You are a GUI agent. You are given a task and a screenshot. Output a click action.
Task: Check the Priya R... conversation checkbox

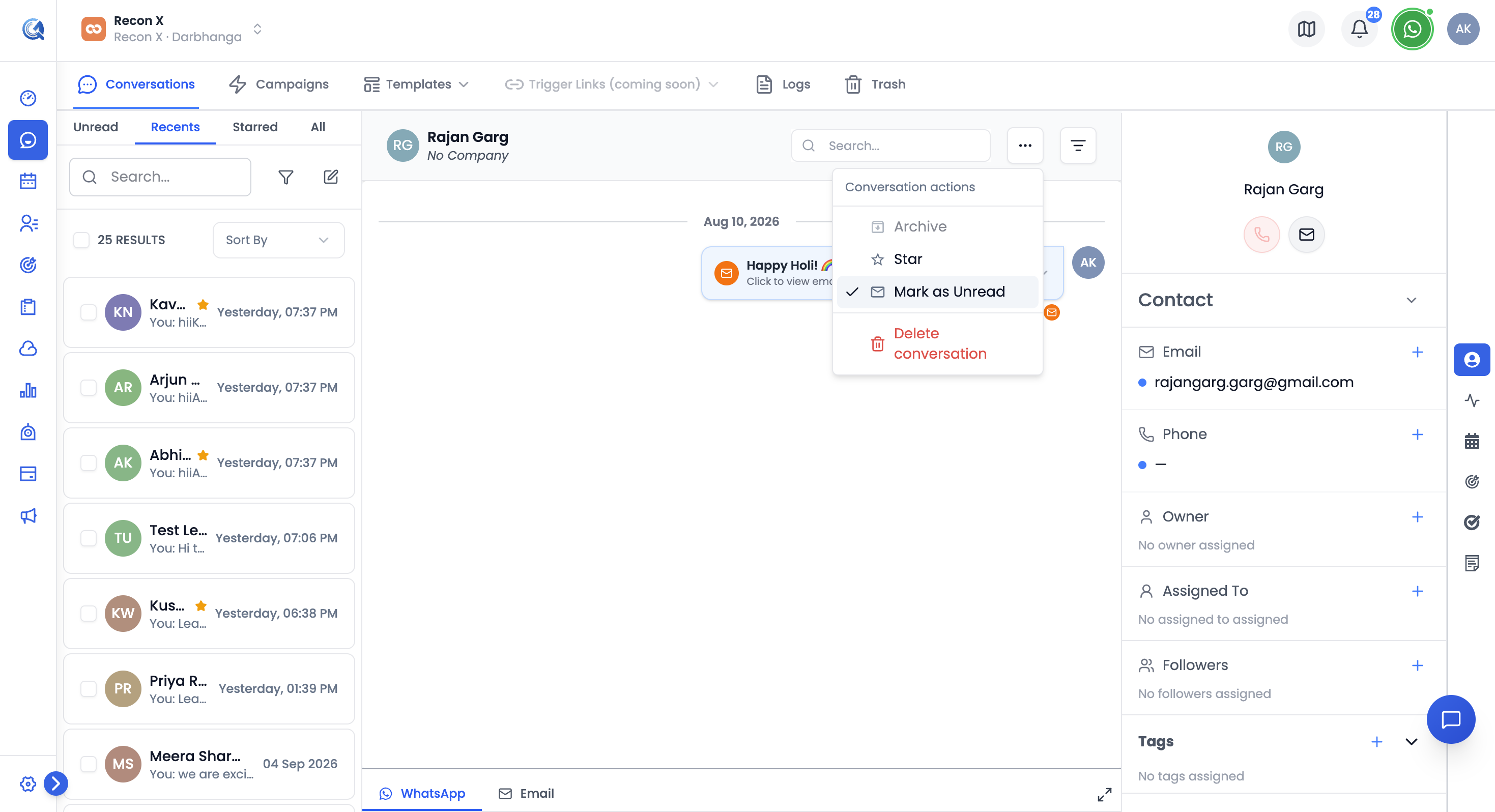coord(88,689)
